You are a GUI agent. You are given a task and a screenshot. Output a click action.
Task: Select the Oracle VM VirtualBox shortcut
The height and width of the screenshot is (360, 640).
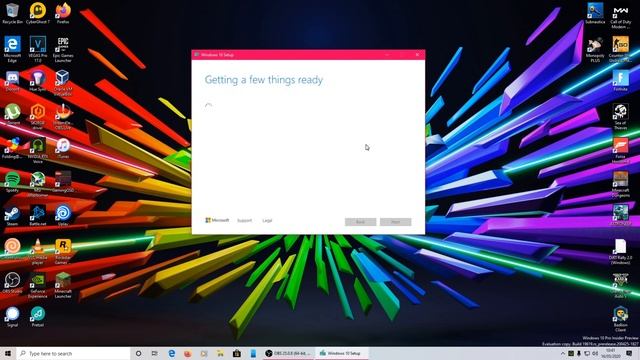(x=63, y=83)
